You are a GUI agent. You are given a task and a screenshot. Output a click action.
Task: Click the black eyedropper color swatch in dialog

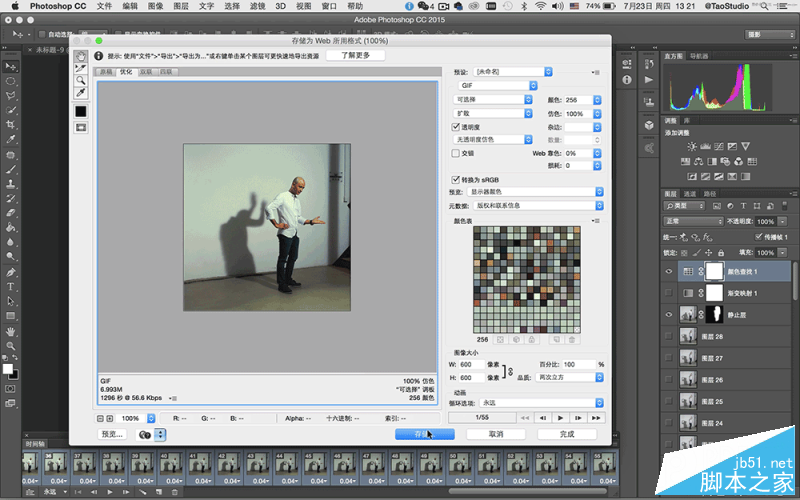tap(81, 111)
